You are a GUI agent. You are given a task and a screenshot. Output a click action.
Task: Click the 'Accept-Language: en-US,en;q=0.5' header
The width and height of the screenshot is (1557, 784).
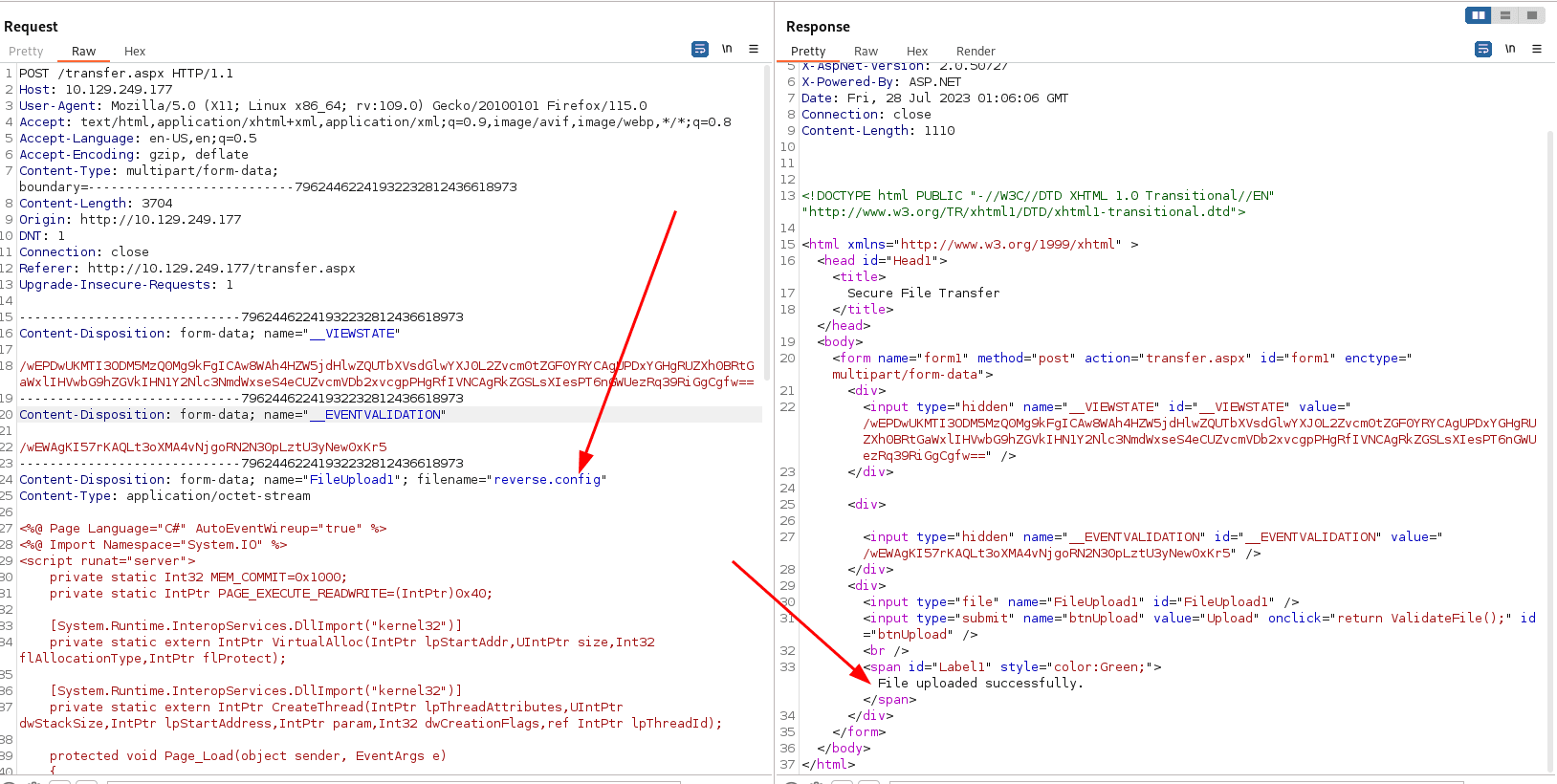138,139
